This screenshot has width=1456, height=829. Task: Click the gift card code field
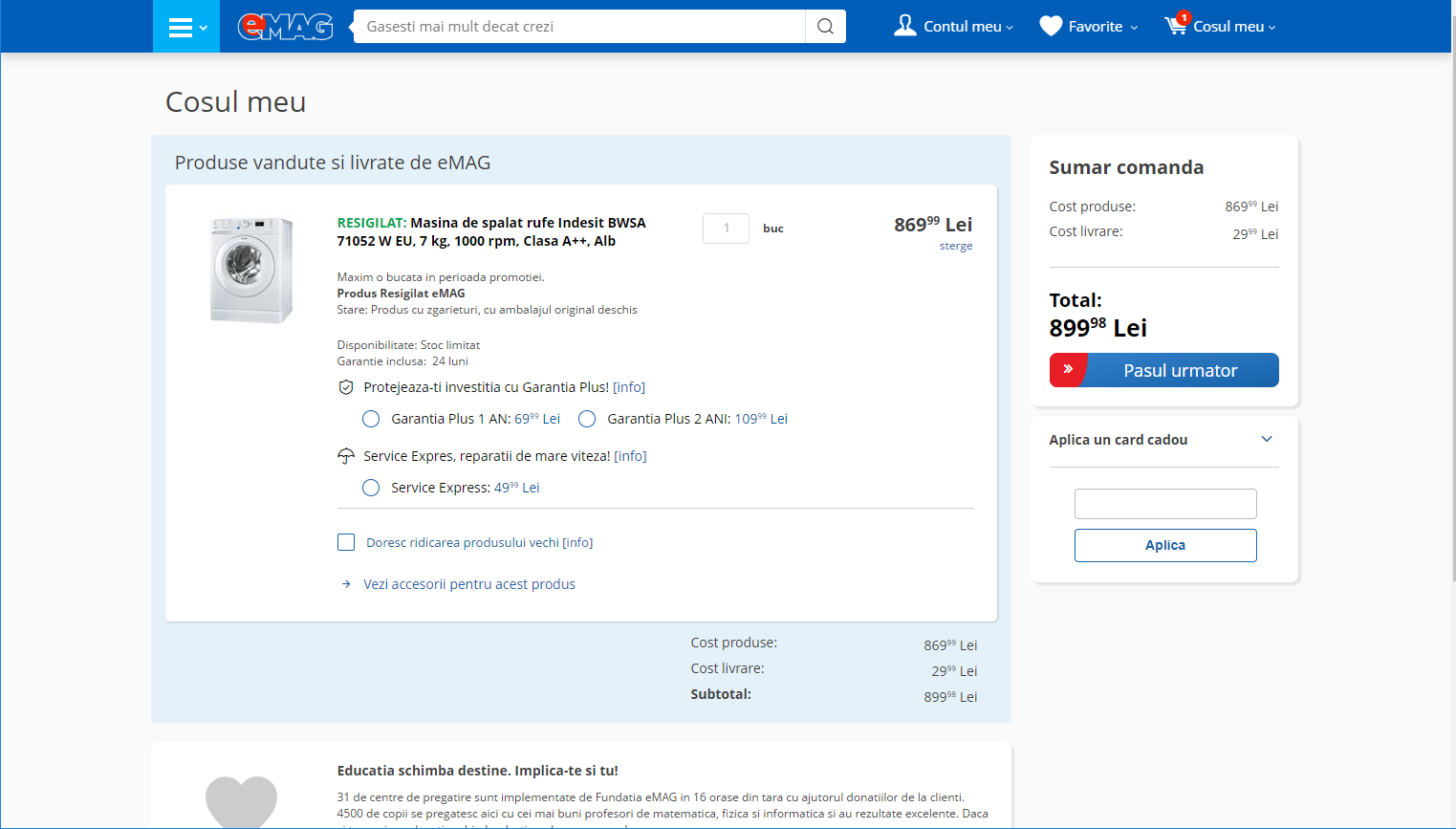click(x=1165, y=504)
